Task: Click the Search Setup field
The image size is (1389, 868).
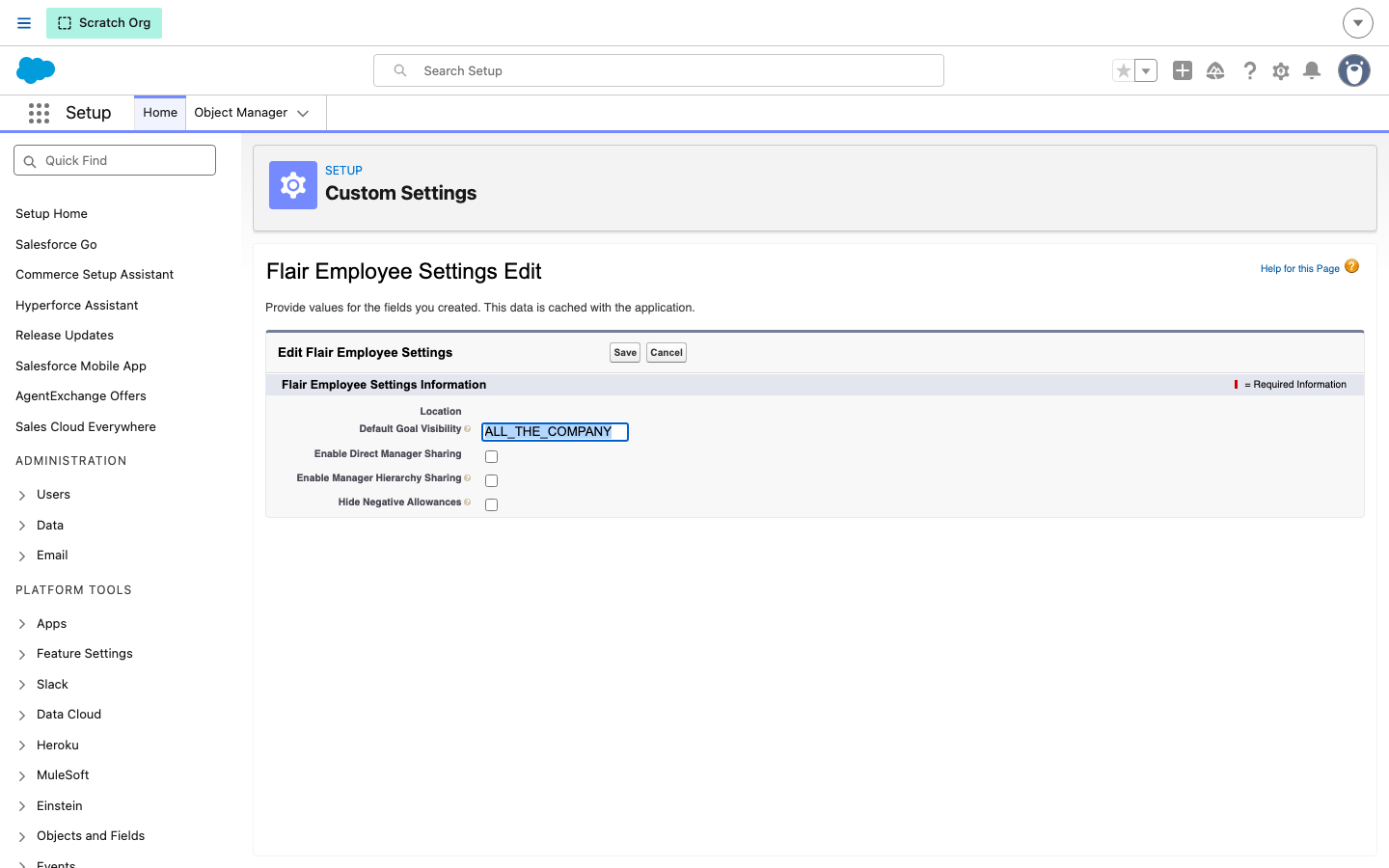Action: coord(659,70)
